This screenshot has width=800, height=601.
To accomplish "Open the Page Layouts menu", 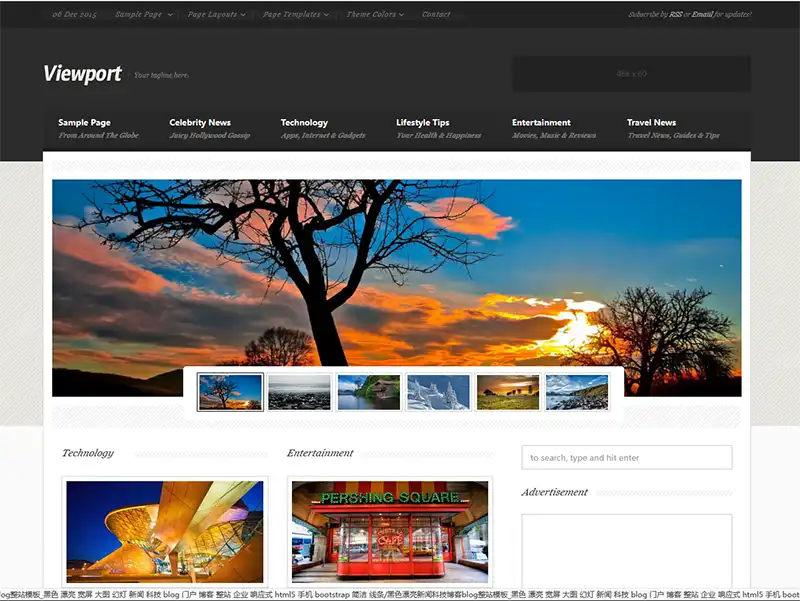I will pos(212,14).
